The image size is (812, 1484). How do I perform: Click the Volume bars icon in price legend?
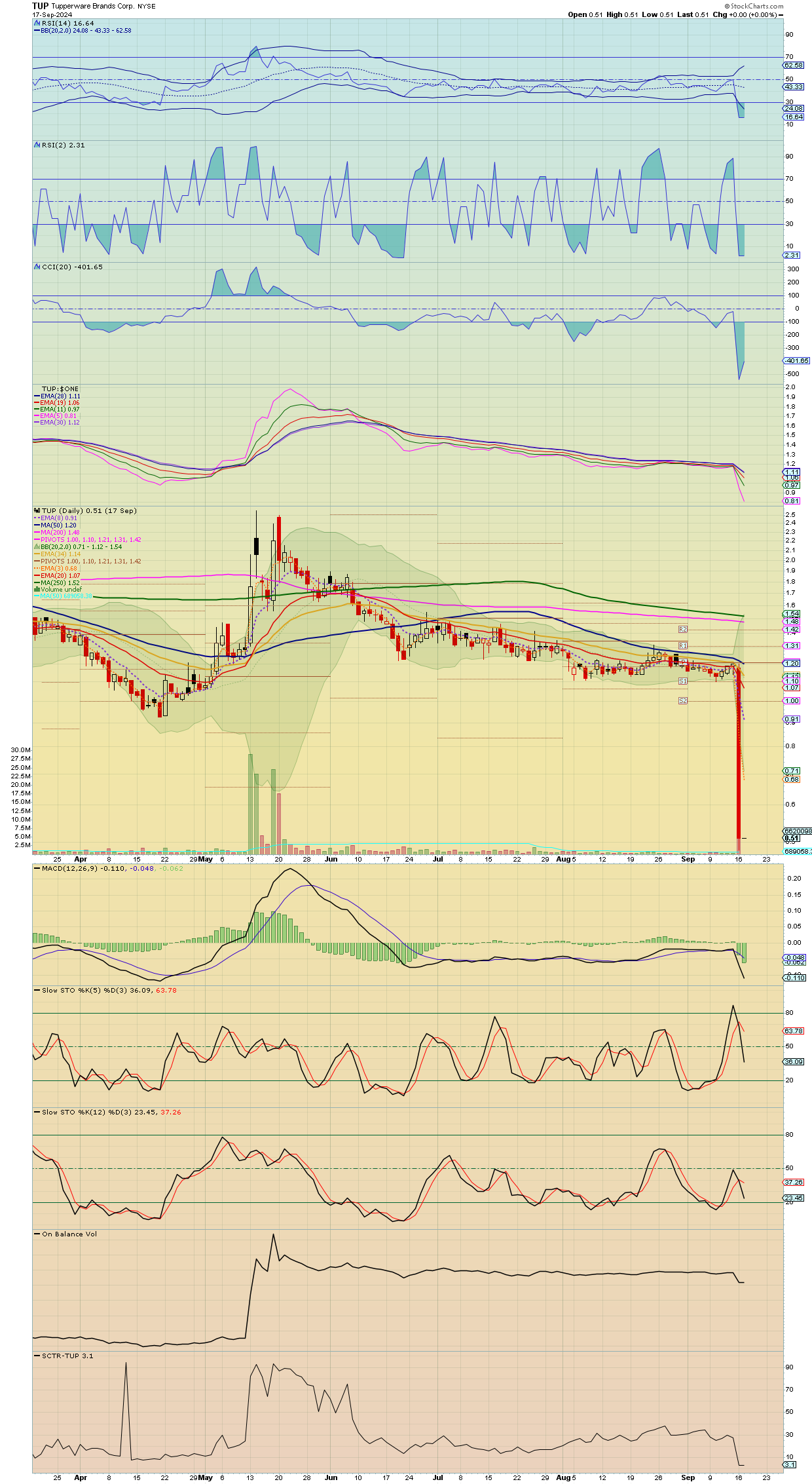pyautogui.click(x=37, y=589)
